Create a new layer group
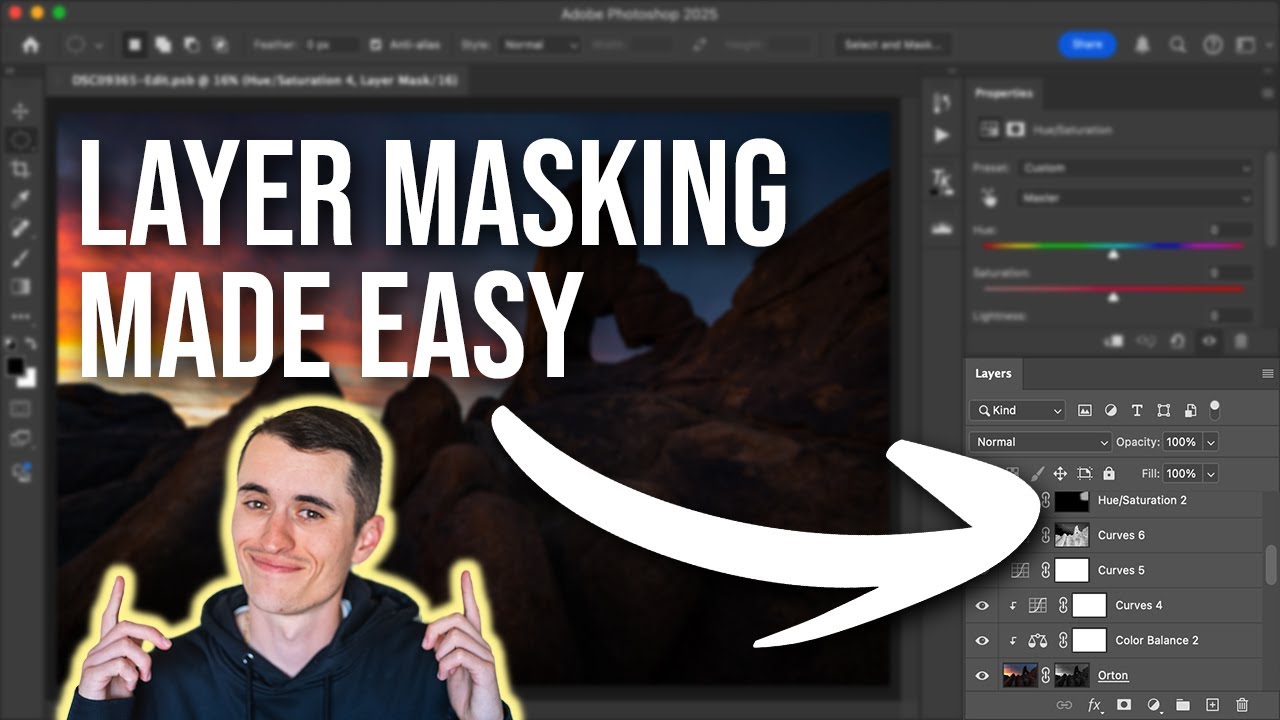The width and height of the screenshot is (1280, 720). coord(1183,705)
